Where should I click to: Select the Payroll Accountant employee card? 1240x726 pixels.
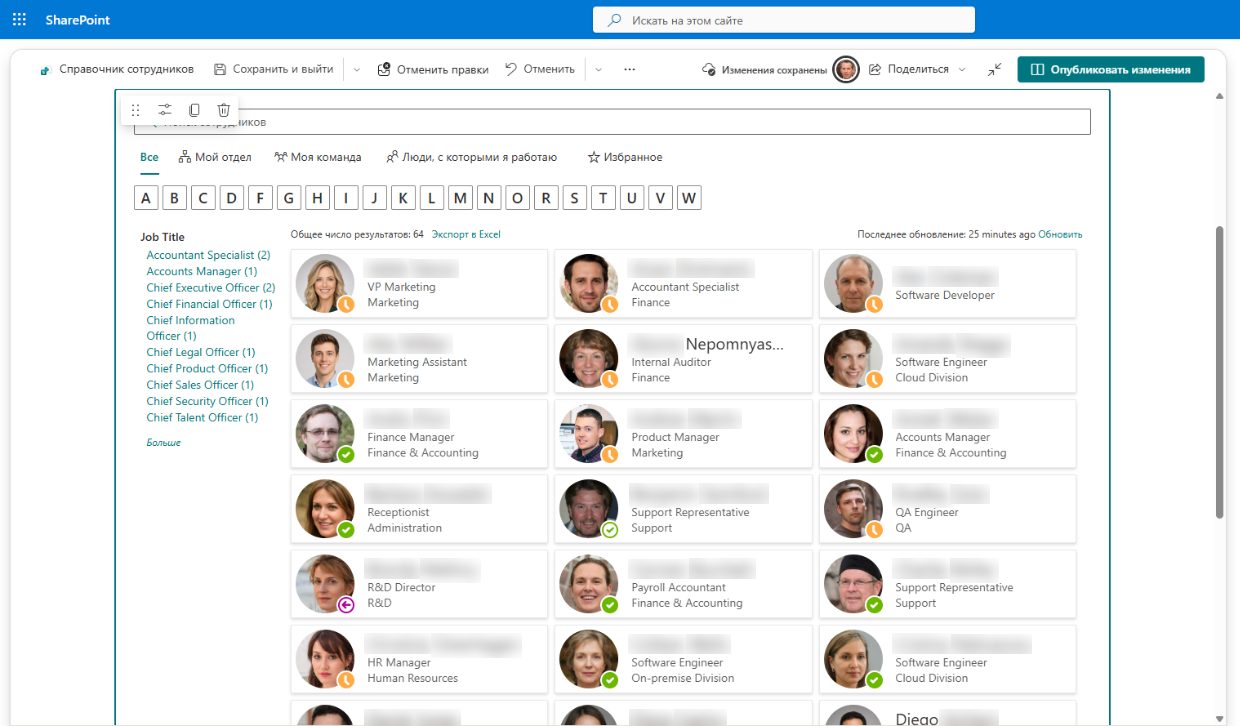tap(683, 584)
